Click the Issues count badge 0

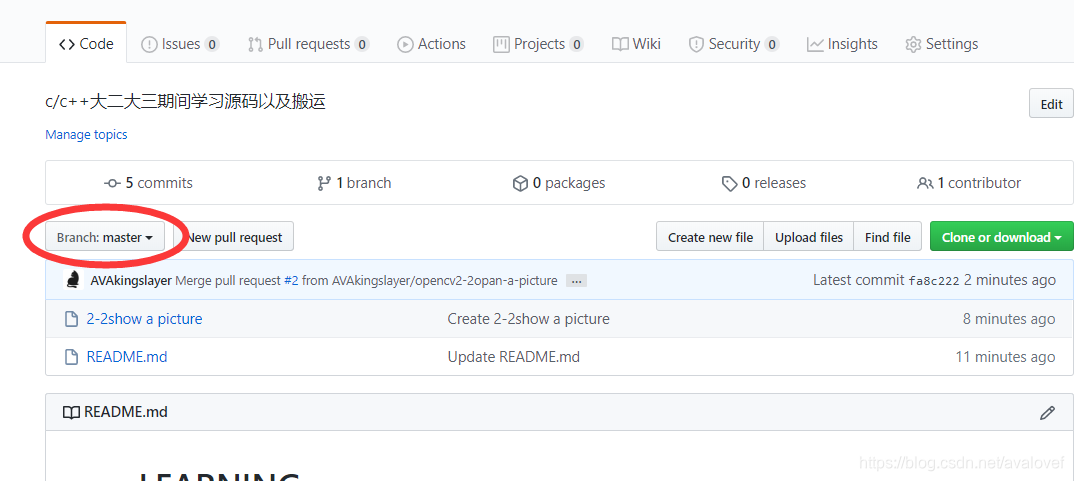pyautogui.click(x=212, y=45)
